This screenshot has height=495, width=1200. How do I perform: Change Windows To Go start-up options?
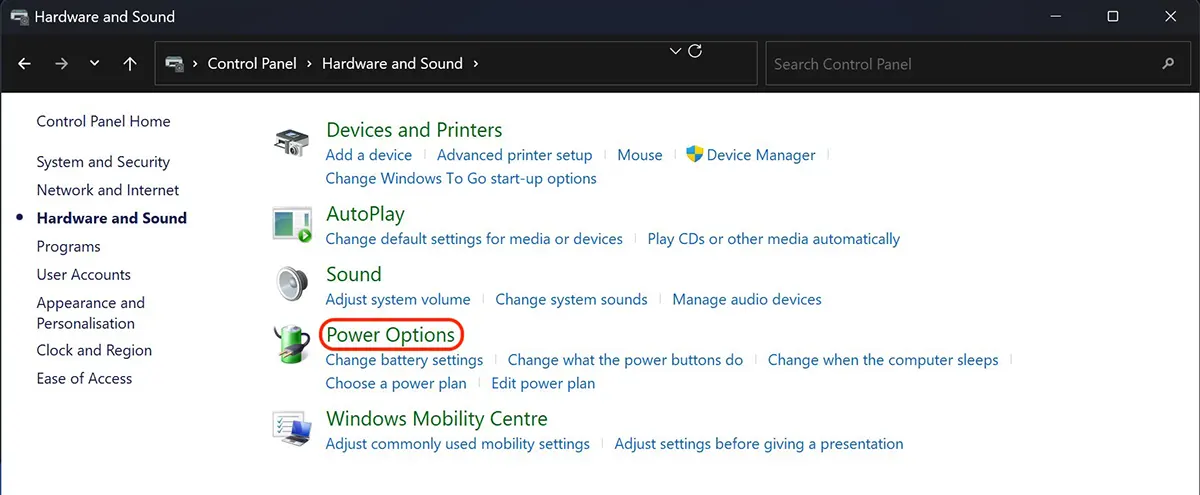[461, 178]
